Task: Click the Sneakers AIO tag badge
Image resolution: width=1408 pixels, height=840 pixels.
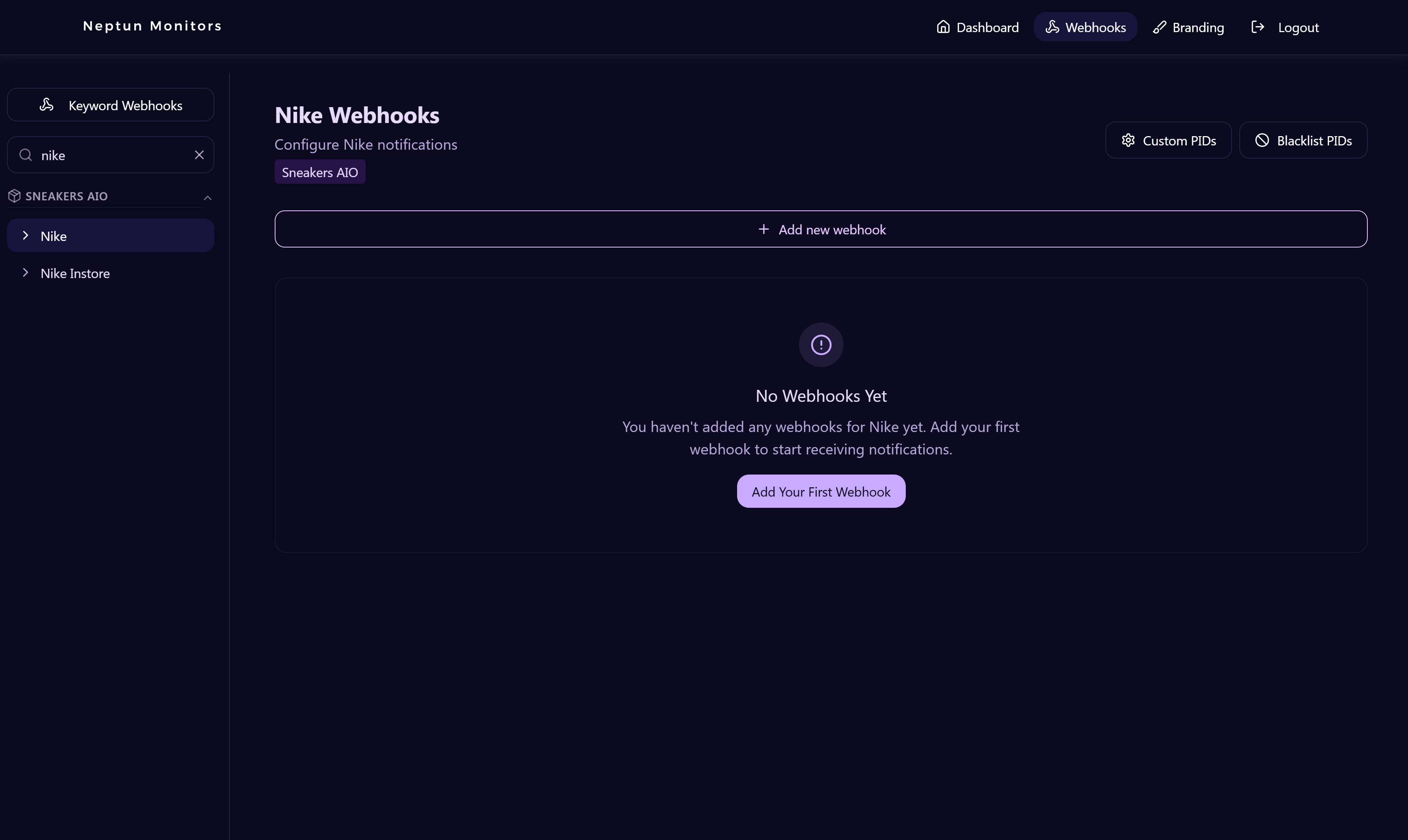Action: coord(320,172)
